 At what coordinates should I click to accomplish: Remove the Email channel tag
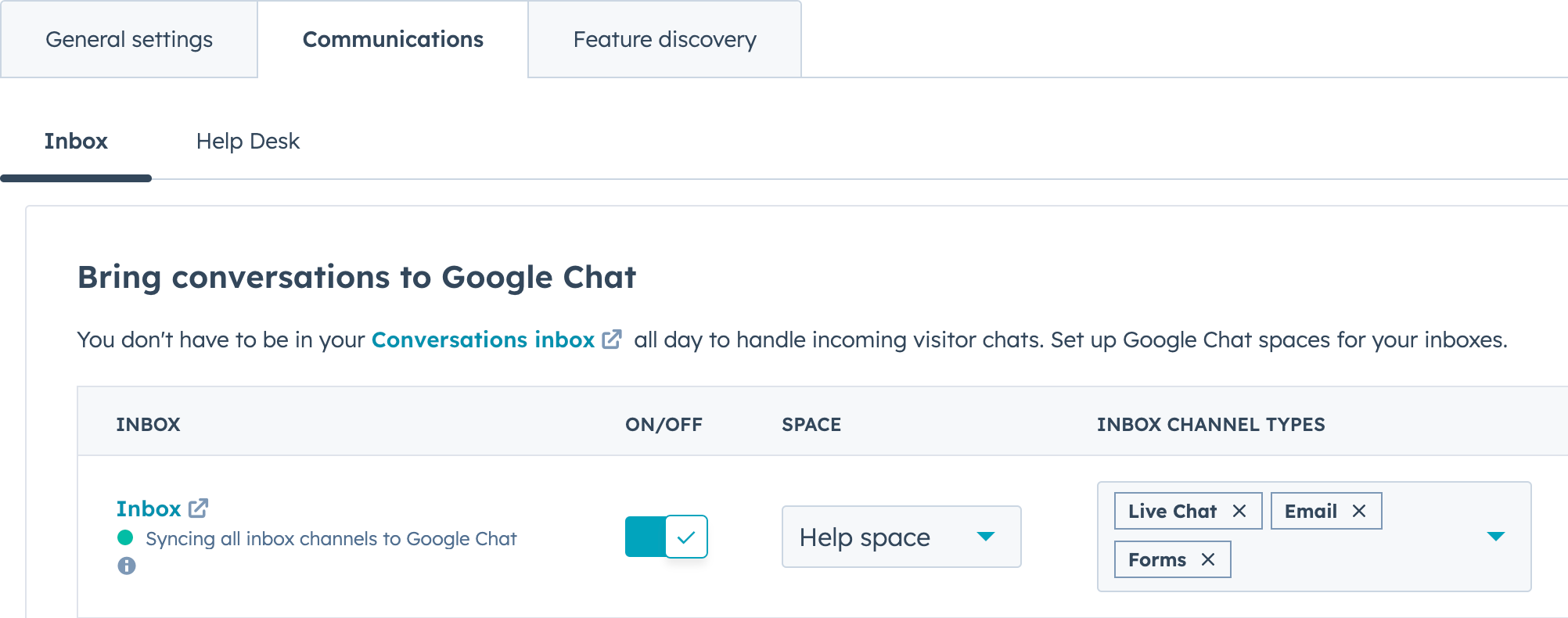[1359, 511]
